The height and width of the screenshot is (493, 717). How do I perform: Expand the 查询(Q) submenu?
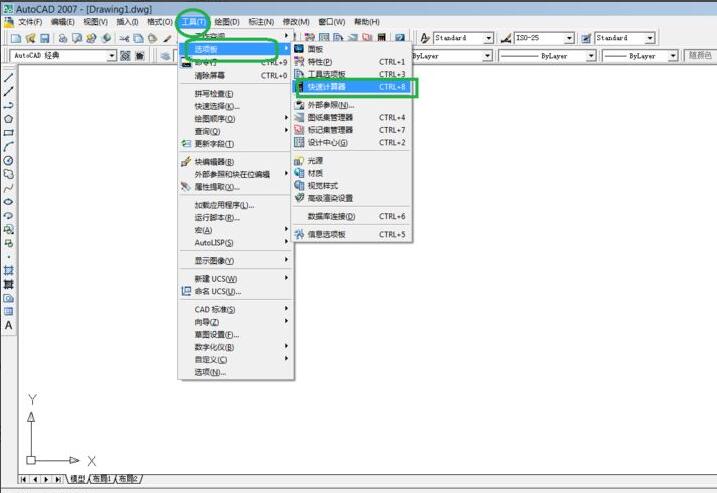[x=235, y=131]
